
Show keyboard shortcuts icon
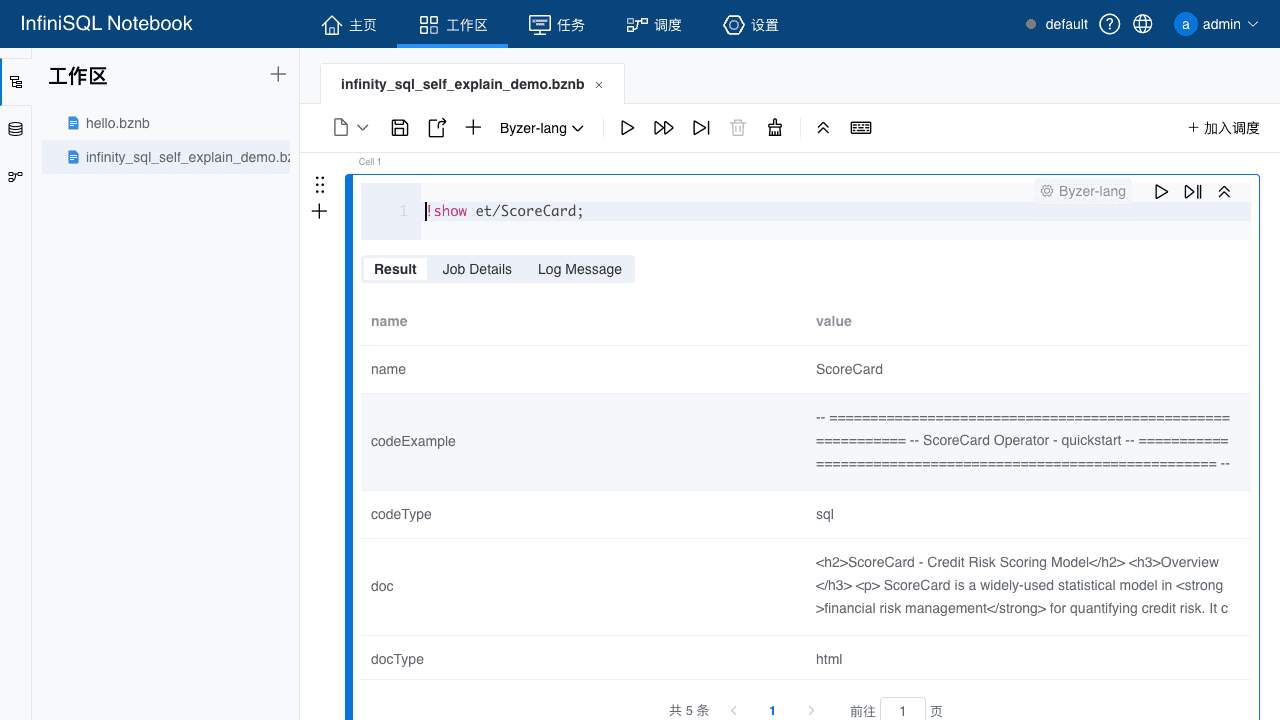pos(861,128)
